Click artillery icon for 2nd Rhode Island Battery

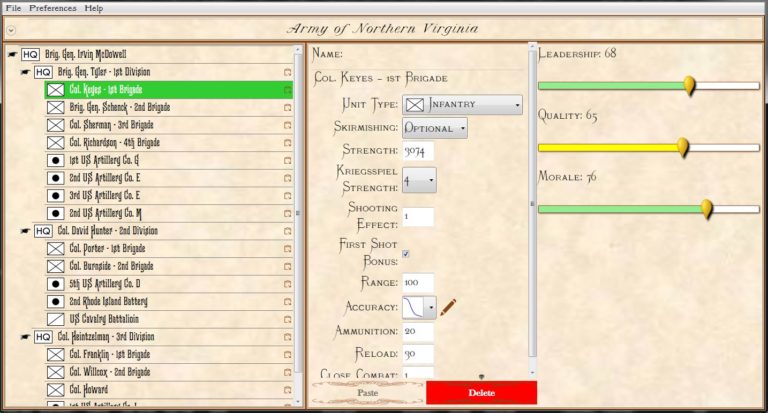(x=56, y=301)
